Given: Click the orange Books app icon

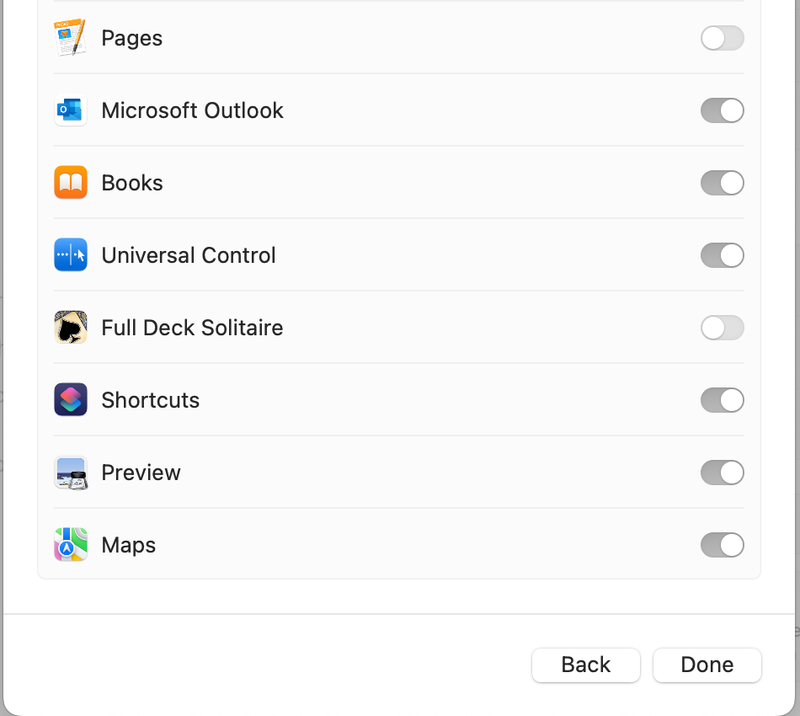Looking at the screenshot, I should tap(70, 183).
